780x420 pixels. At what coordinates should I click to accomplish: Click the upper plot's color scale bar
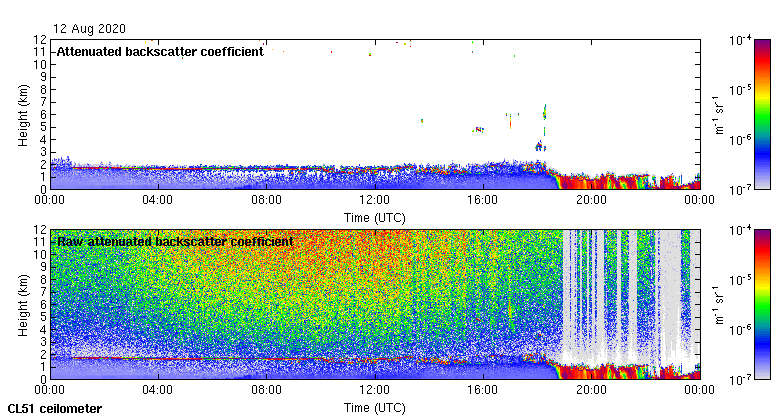tap(762, 114)
